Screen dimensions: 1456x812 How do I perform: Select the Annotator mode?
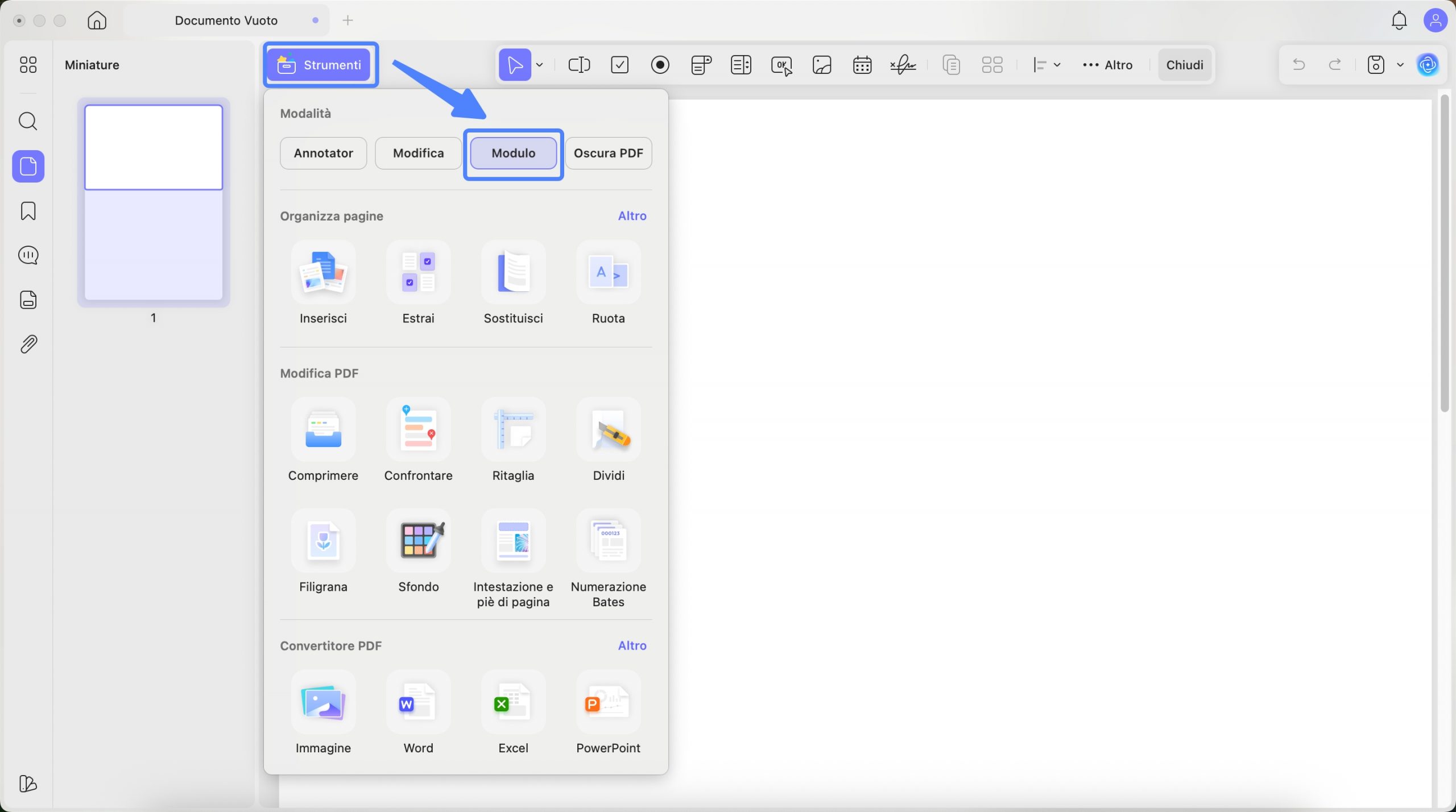323,153
